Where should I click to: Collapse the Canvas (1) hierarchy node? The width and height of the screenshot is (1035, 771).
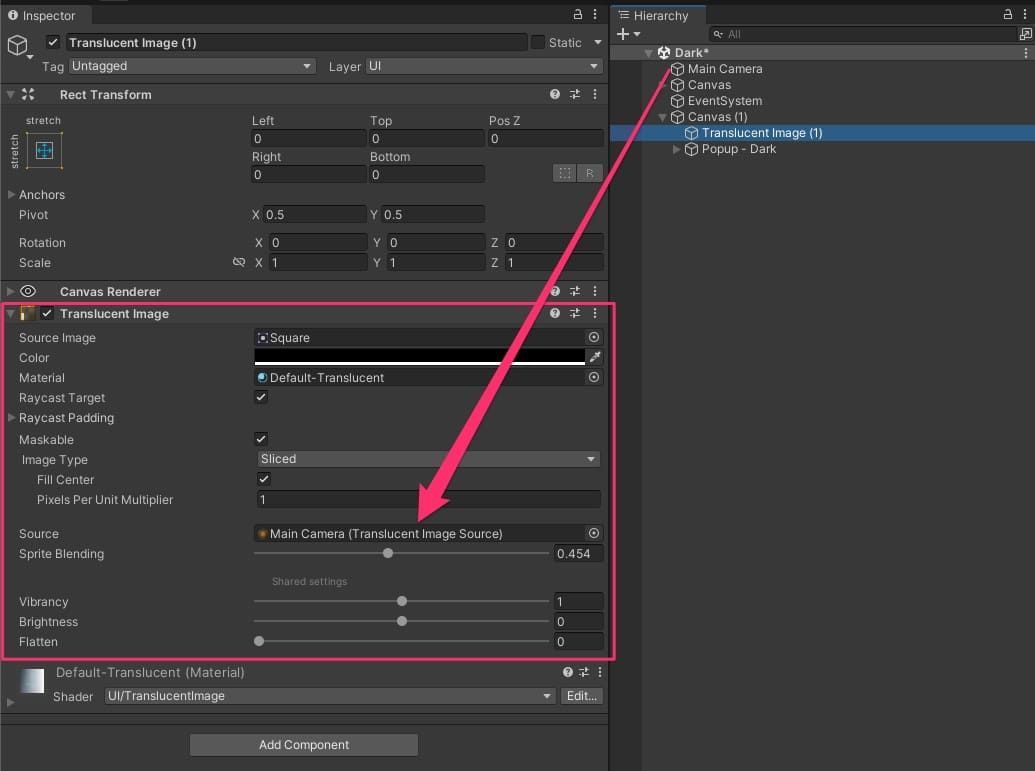(x=662, y=117)
